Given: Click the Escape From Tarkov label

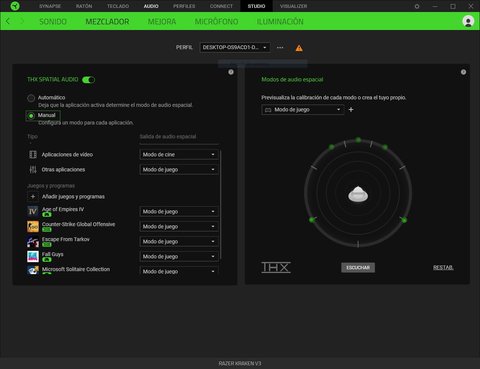Looking at the screenshot, I should tap(66, 239).
